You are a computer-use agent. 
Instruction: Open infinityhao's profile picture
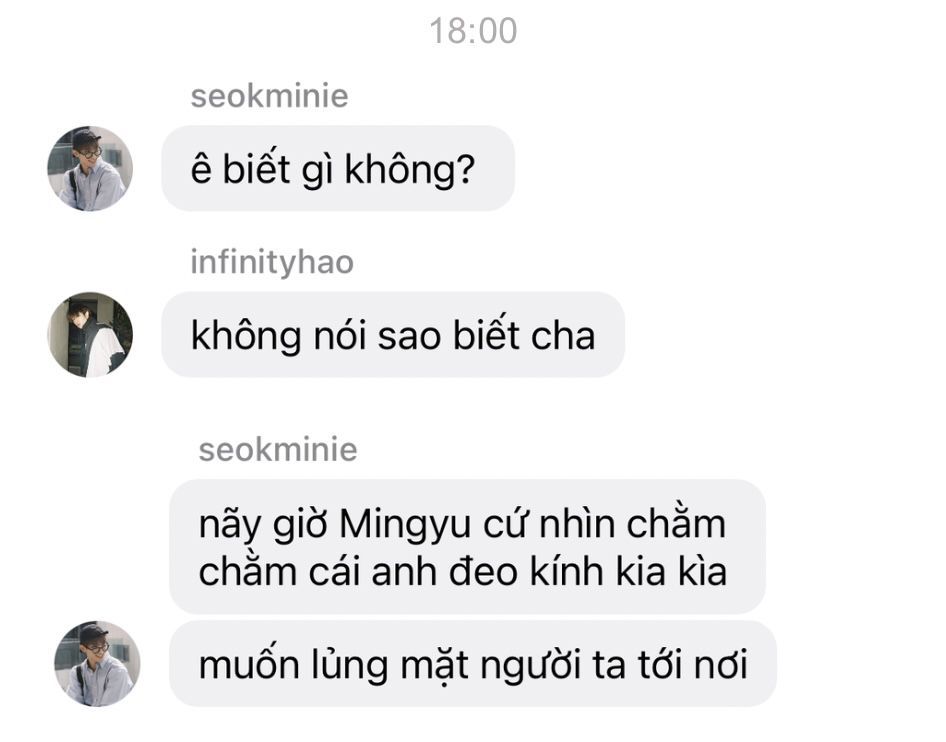click(x=90, y=335)
